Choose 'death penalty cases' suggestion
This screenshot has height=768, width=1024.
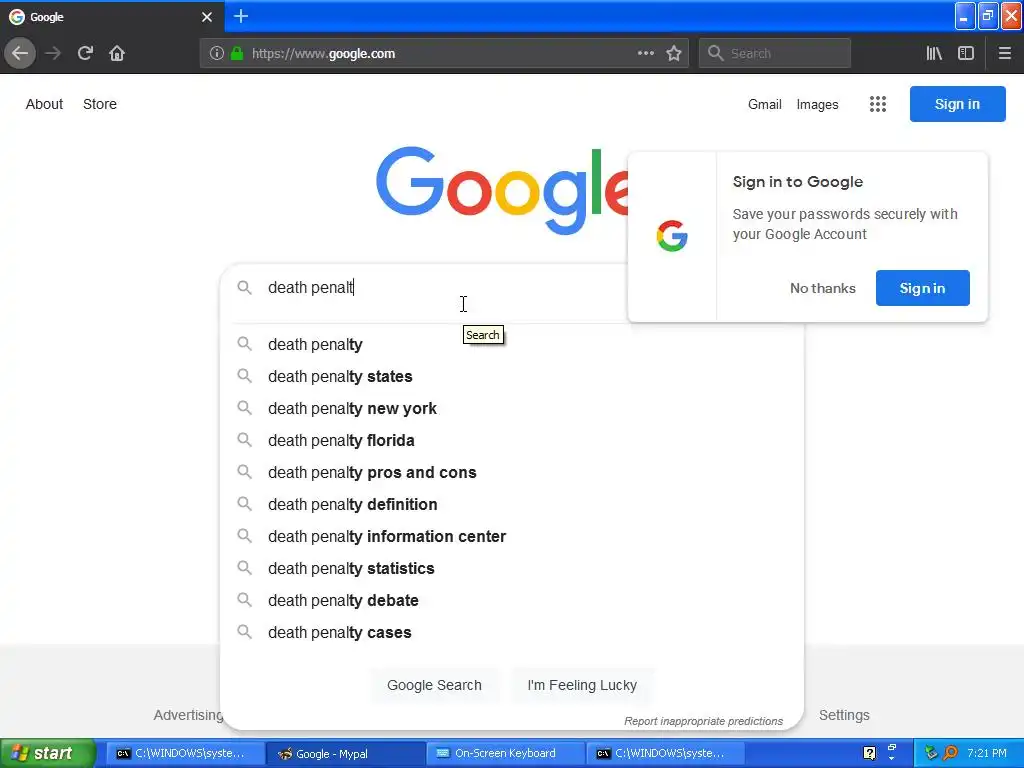(x=512, y=632)
